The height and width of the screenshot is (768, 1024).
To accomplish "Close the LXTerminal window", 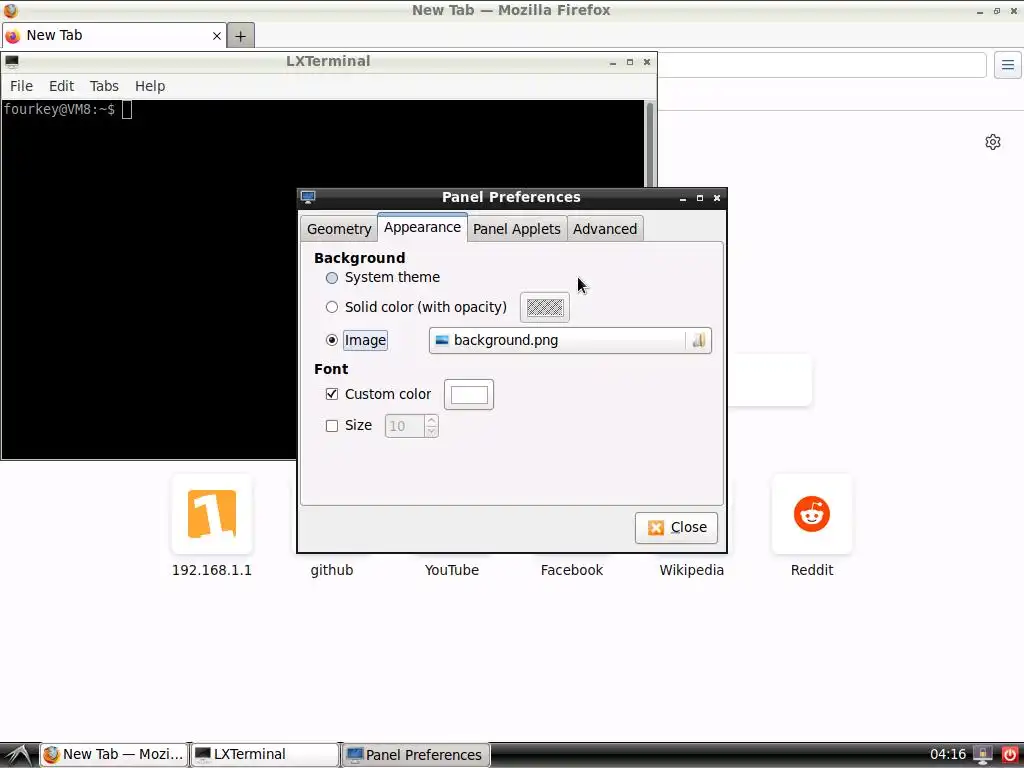I will (x=647, y=62).
